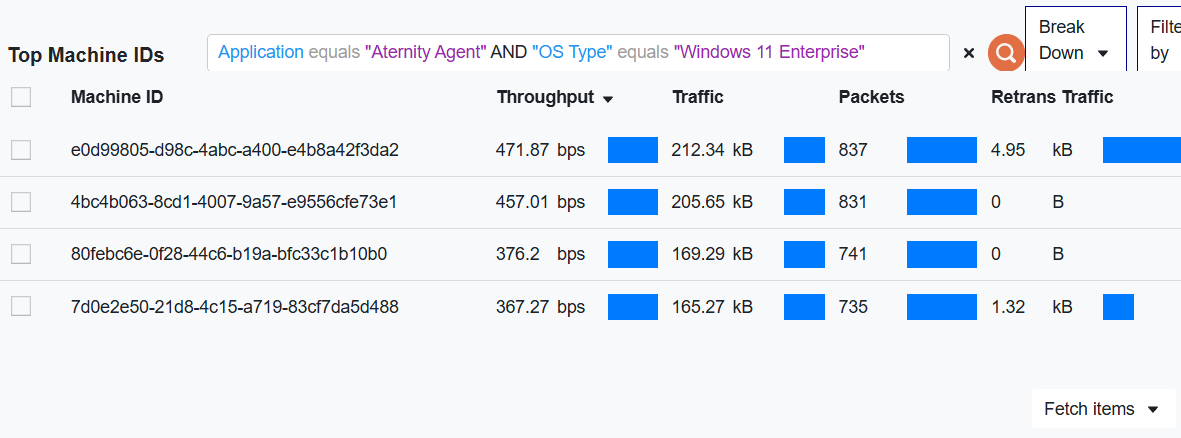The height and width of the screenshot is (438, 1181).
Task: Tick checkbox for machine 80febc6e-0f28-44c6-b19a-bfc33c1b10b0
Action: (21, 254)
